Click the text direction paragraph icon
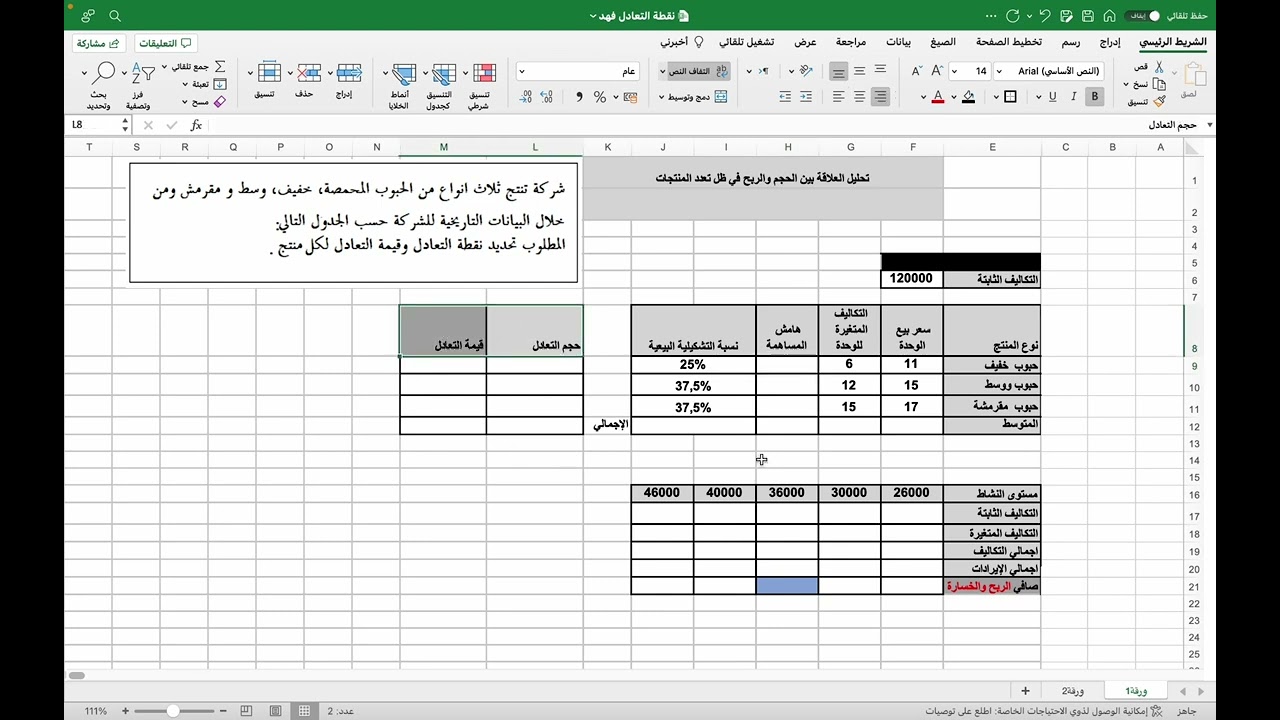1280x720 pixels. pos(765,70)
